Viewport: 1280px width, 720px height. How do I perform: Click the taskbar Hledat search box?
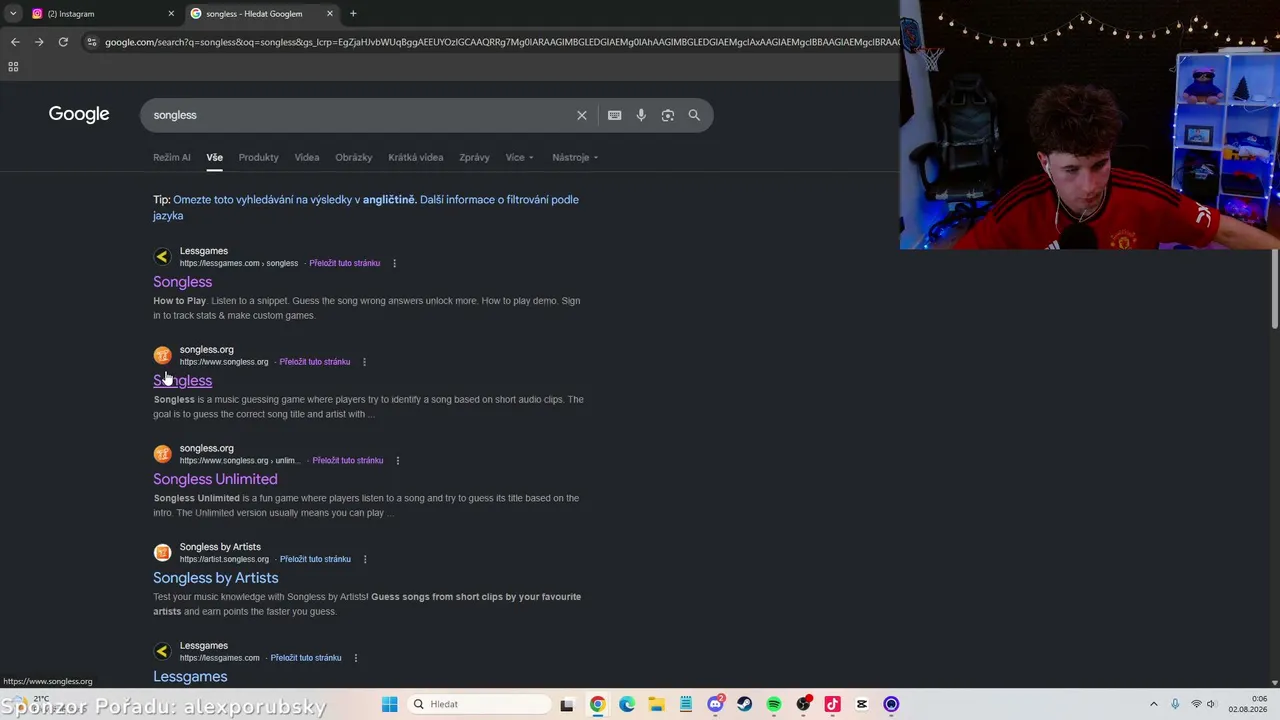pyautogui.click(x=479, y=704)
